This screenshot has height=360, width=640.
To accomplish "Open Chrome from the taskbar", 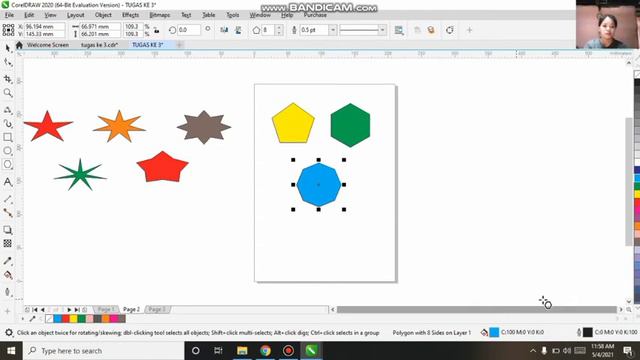I will click(265, 351).
